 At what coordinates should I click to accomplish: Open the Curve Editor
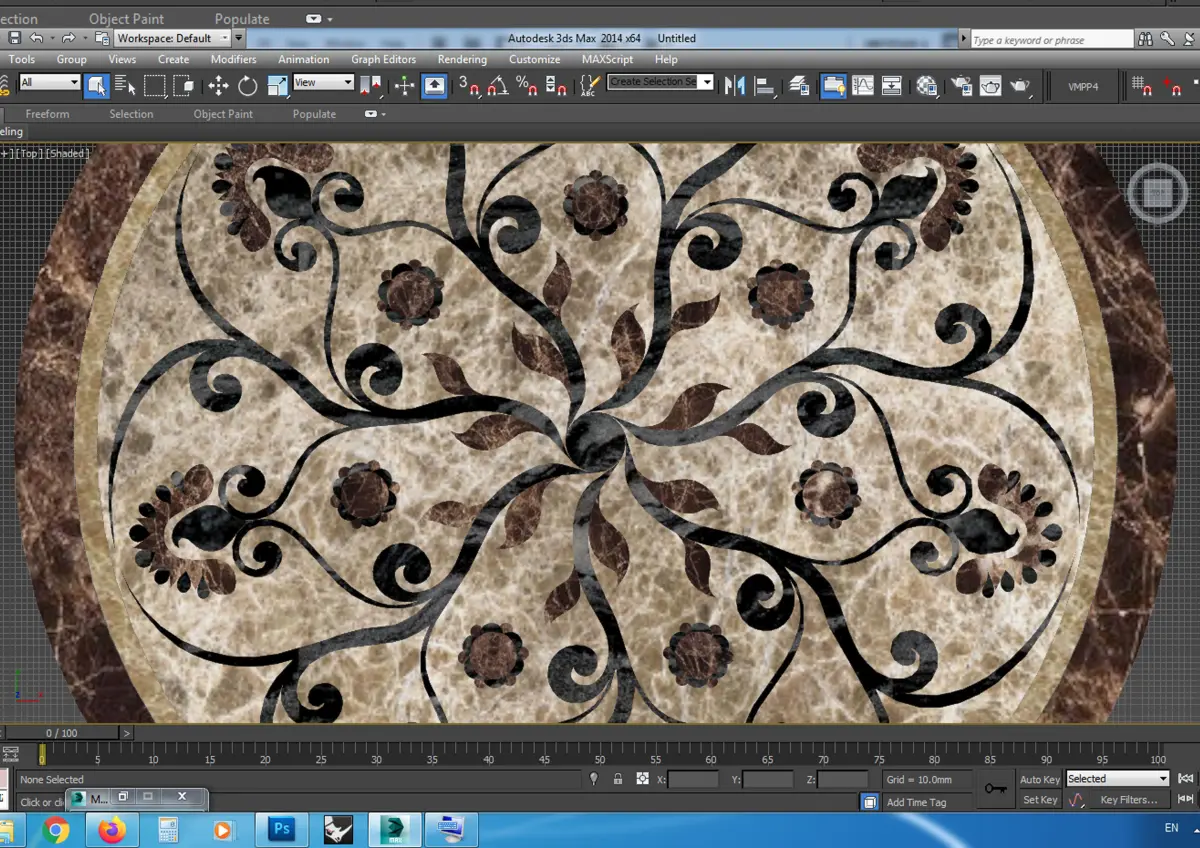click(862, 86)
